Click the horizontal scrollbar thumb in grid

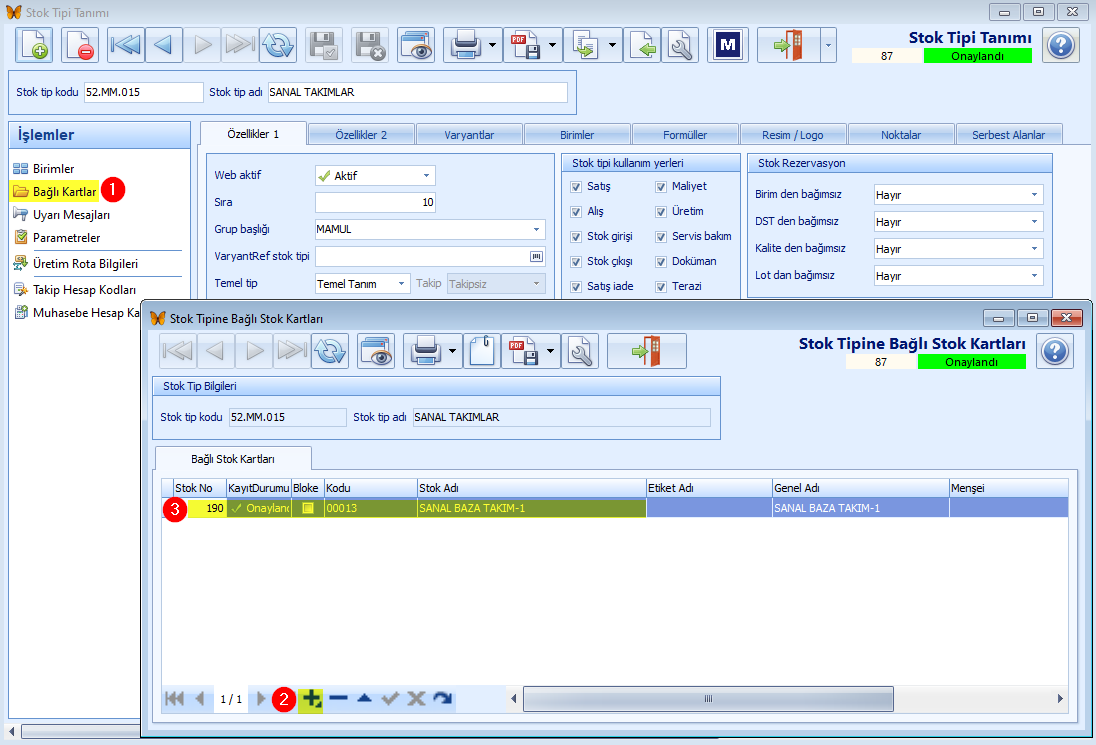tap(708, 698)
